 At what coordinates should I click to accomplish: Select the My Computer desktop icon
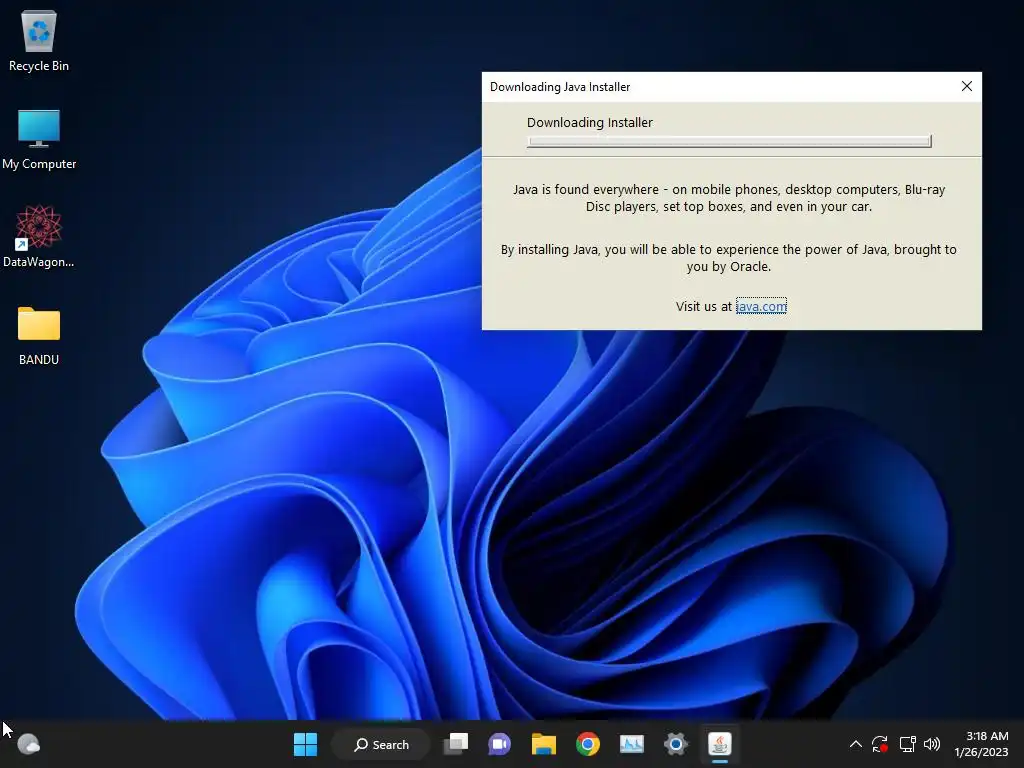tap(39, 140)
